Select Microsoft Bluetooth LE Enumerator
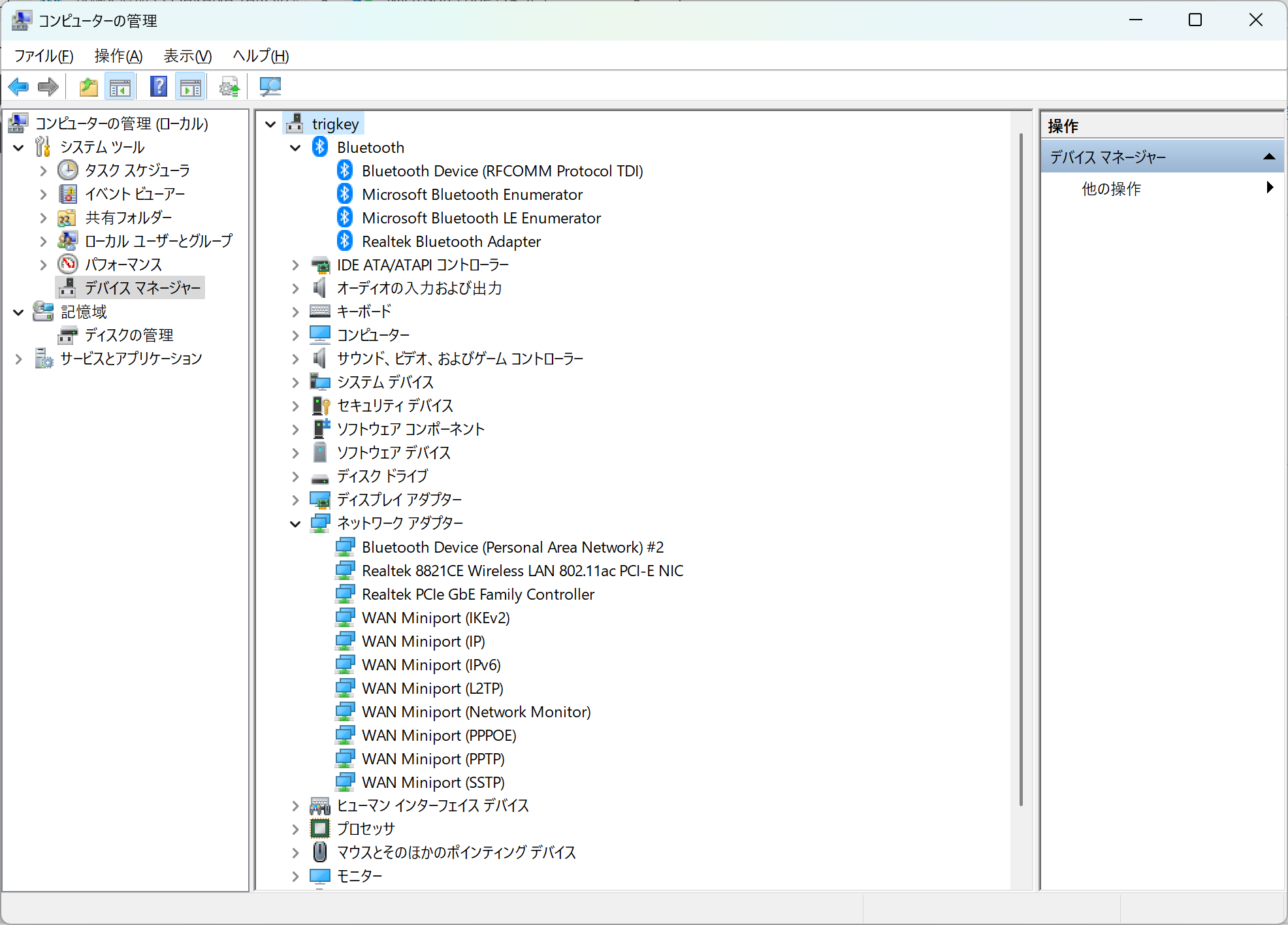1288x925 pixels. tap(481, 218)
